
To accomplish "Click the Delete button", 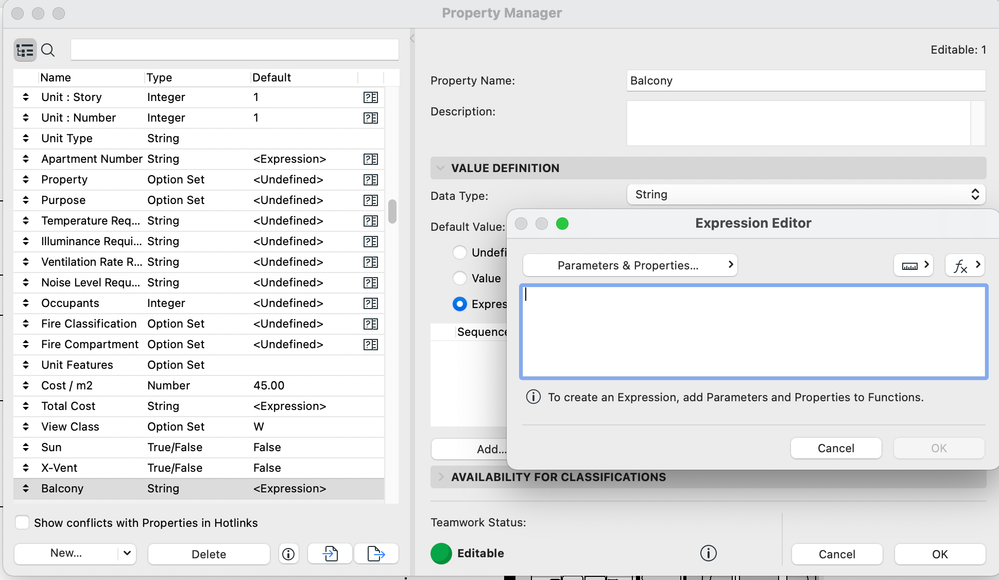I will coord(209,554).
